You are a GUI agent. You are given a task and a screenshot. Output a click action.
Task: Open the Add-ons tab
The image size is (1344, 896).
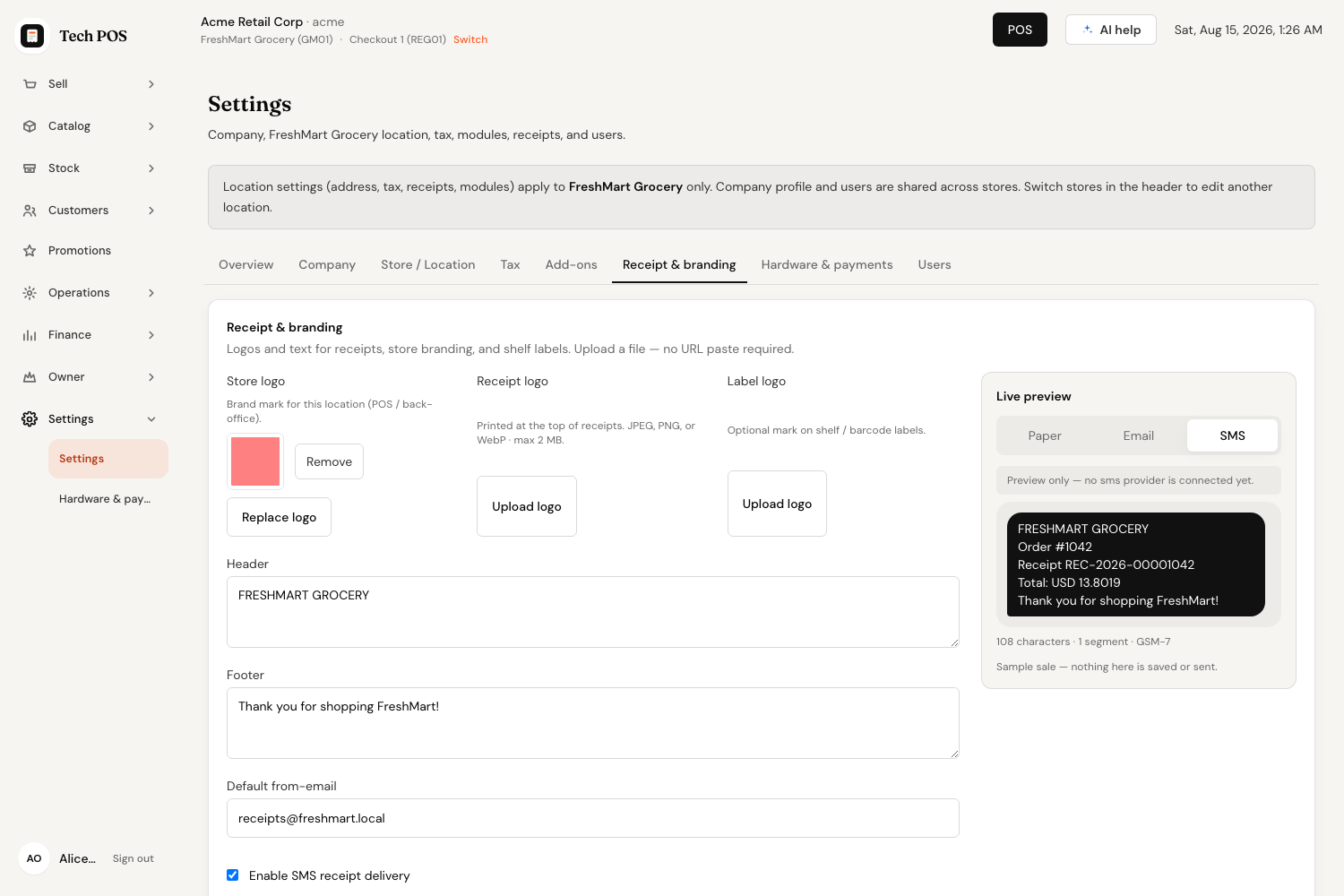[x=572, y=265]
